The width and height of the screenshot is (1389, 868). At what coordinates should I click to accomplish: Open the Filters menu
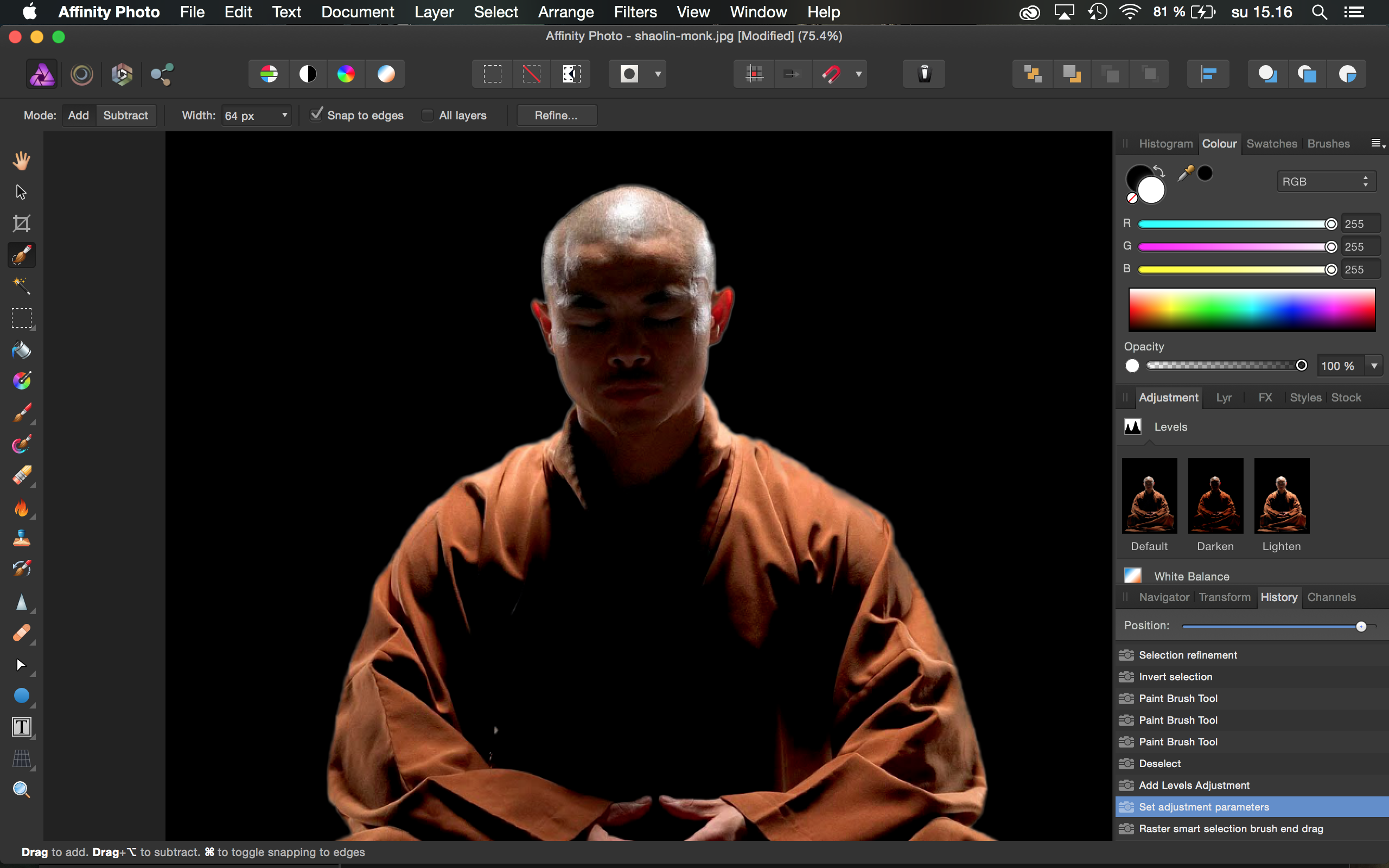point(635,11)
